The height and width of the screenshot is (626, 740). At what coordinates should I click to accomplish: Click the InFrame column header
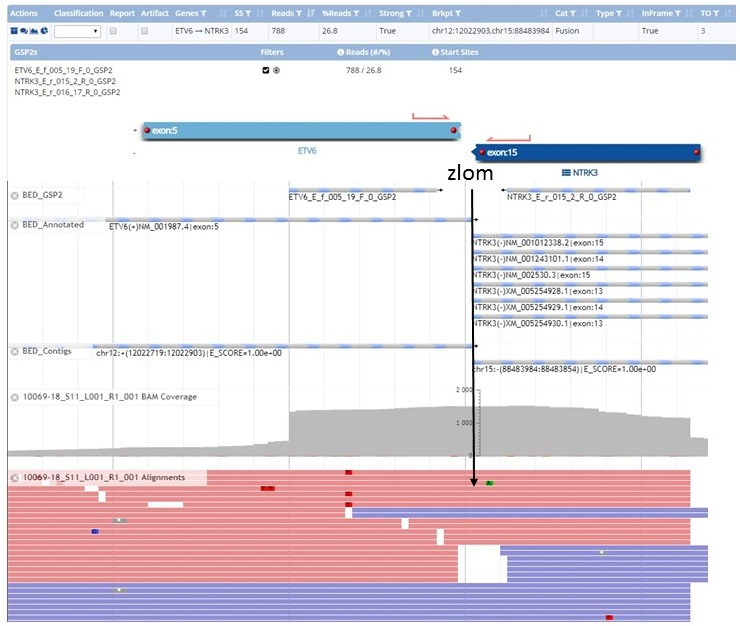pyautogui.click(x=658, y=14)
